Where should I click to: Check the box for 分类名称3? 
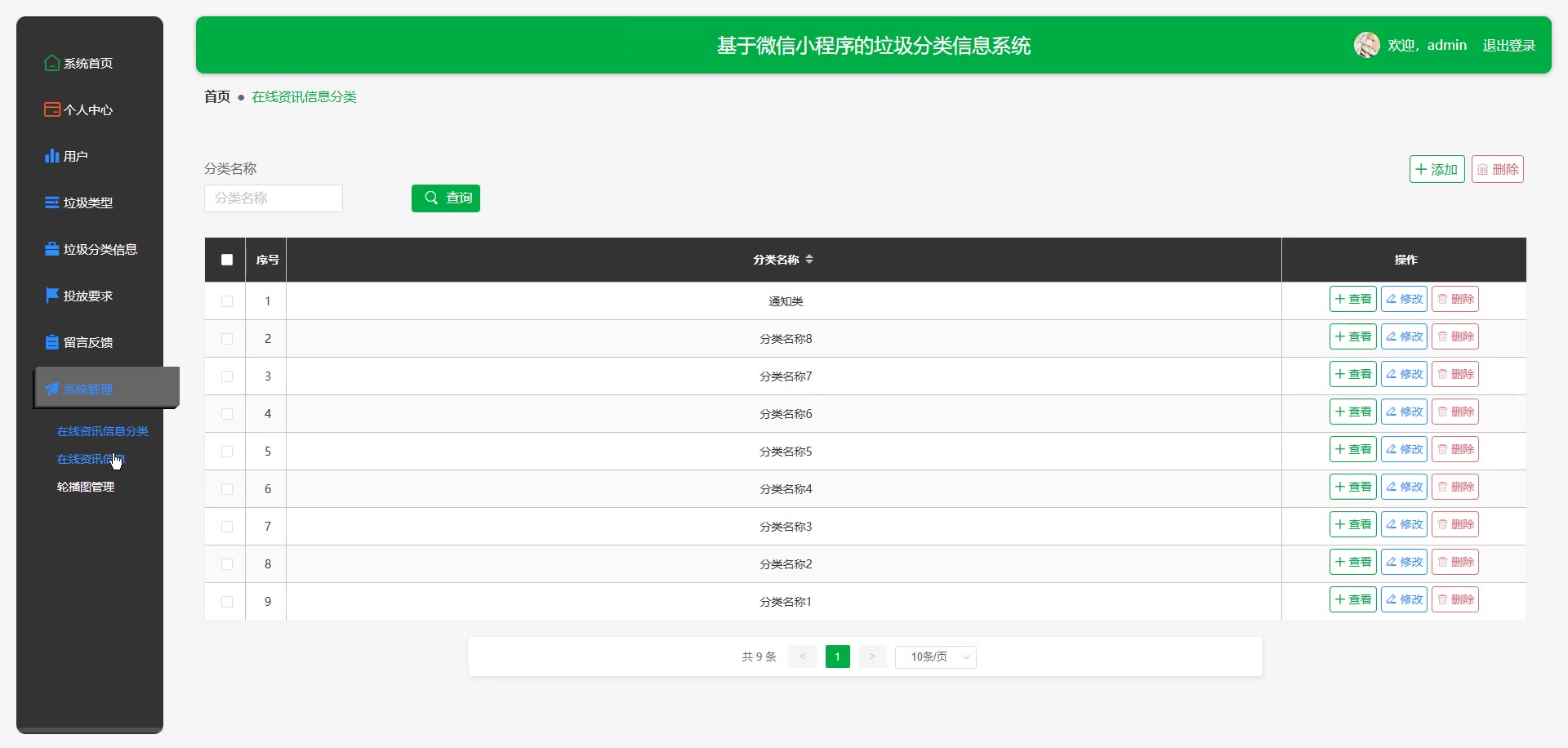tap(227, 527)
